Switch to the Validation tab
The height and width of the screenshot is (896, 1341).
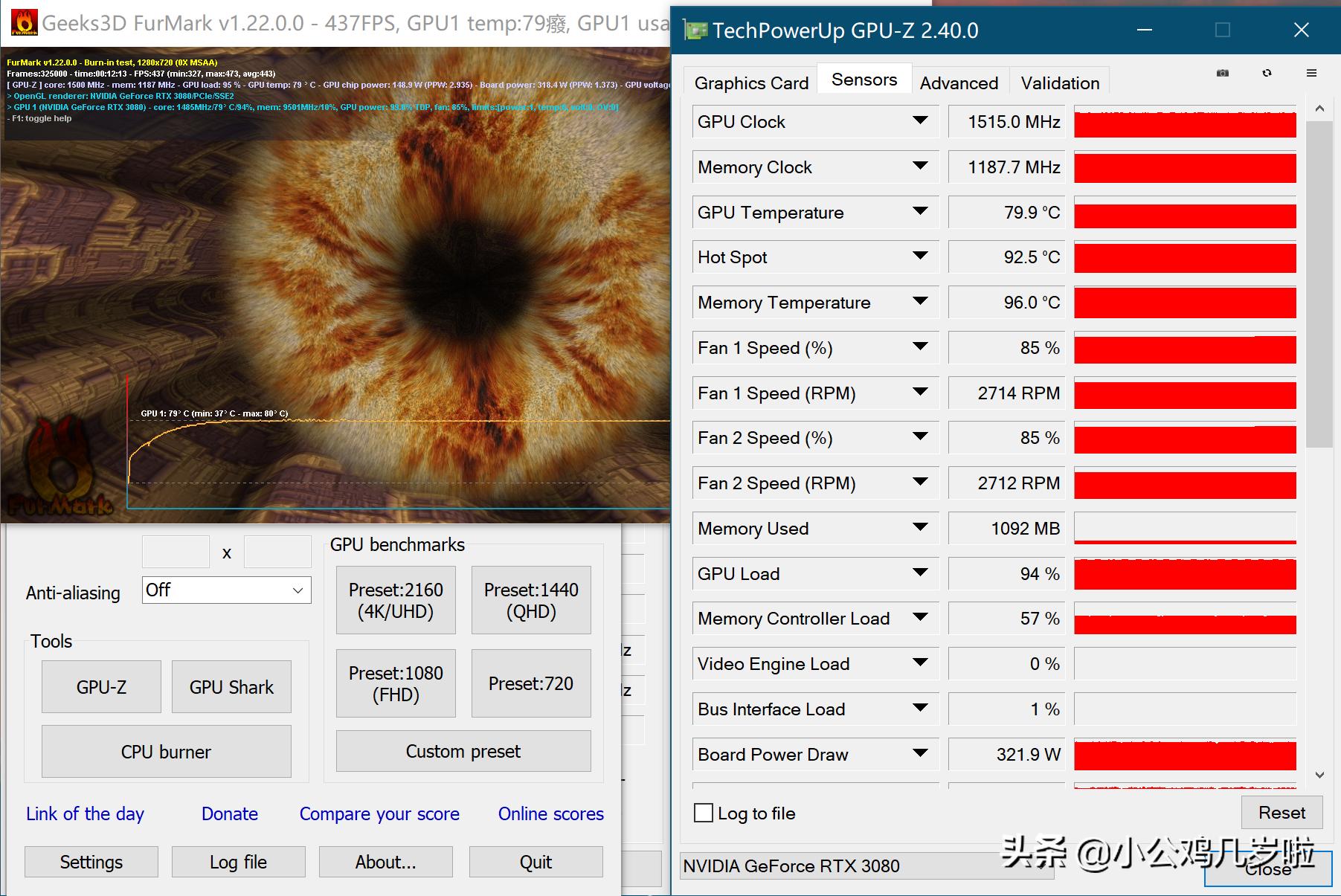point(1060,83)
